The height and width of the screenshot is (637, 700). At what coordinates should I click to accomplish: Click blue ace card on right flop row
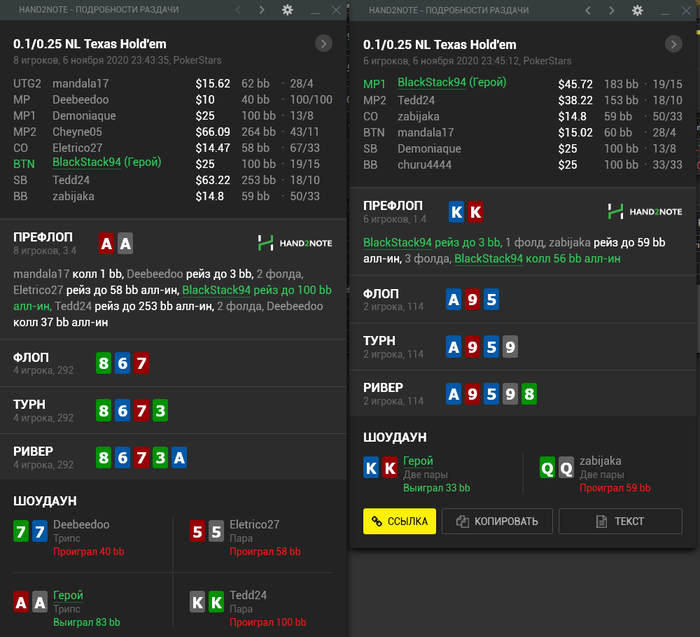tap(454, 300)
